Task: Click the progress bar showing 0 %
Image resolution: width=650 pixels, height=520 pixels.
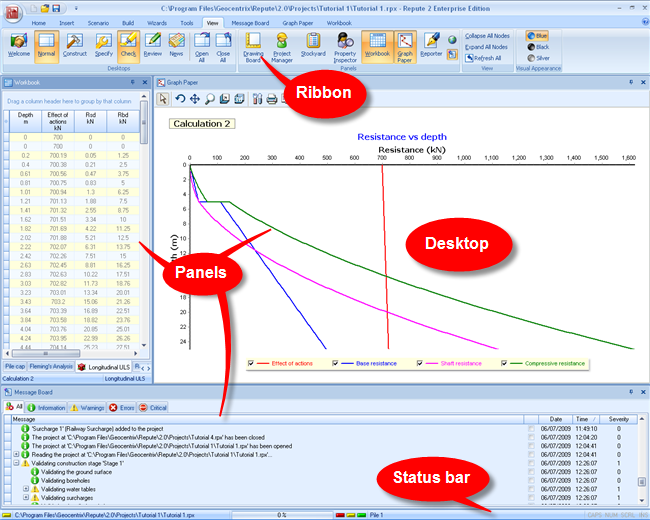Action: [x=282, y=515]
